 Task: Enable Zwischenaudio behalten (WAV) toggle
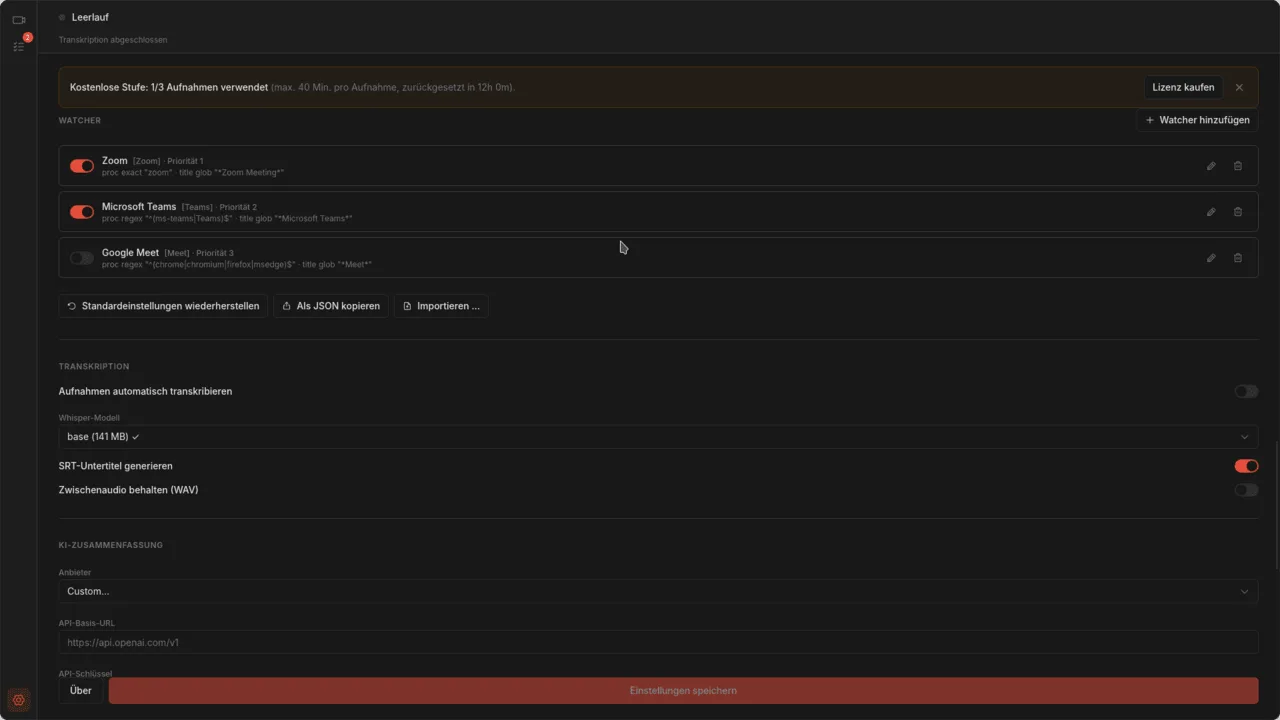pos(1246,490)
